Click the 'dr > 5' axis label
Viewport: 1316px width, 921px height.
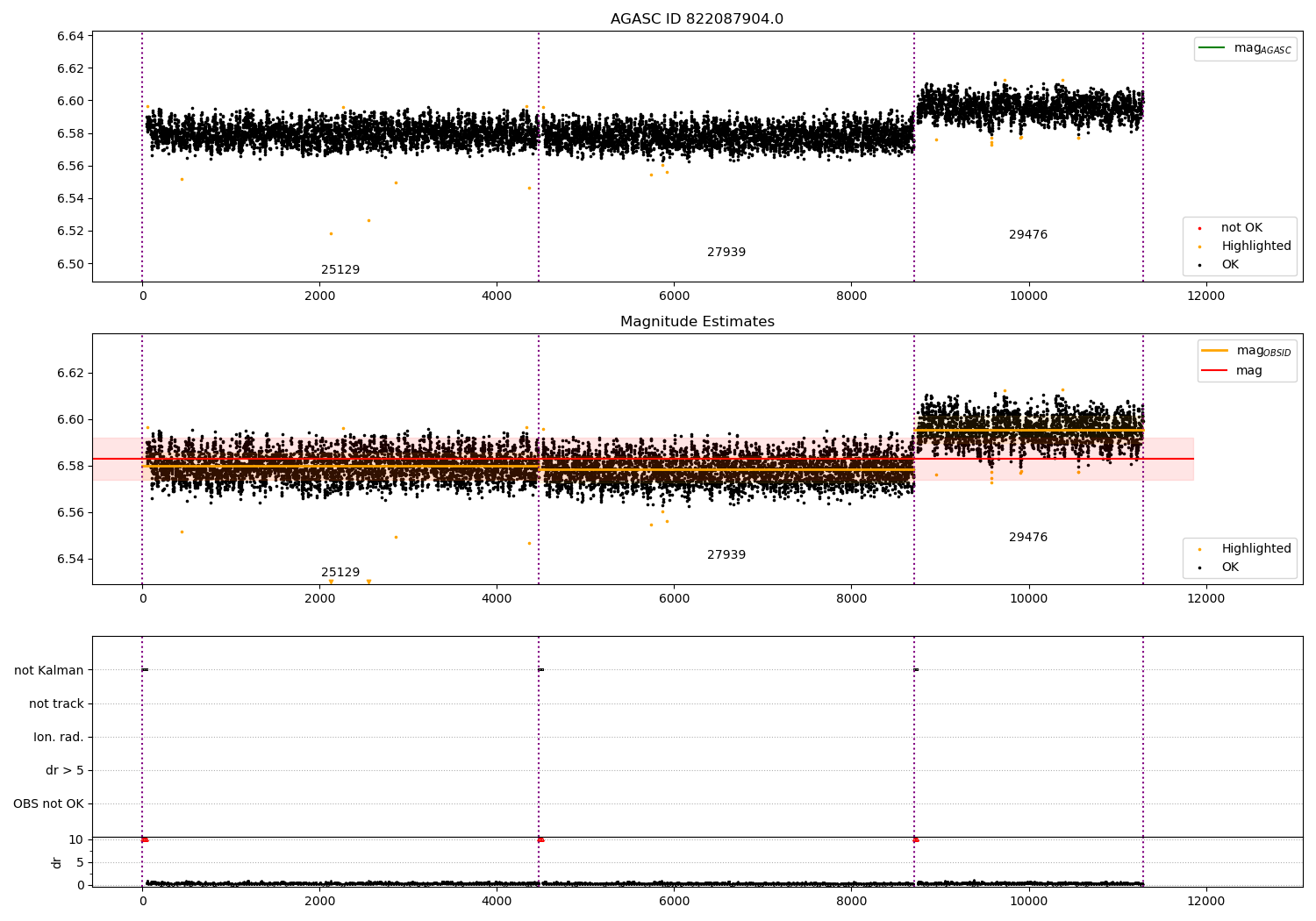coord(65,771)
